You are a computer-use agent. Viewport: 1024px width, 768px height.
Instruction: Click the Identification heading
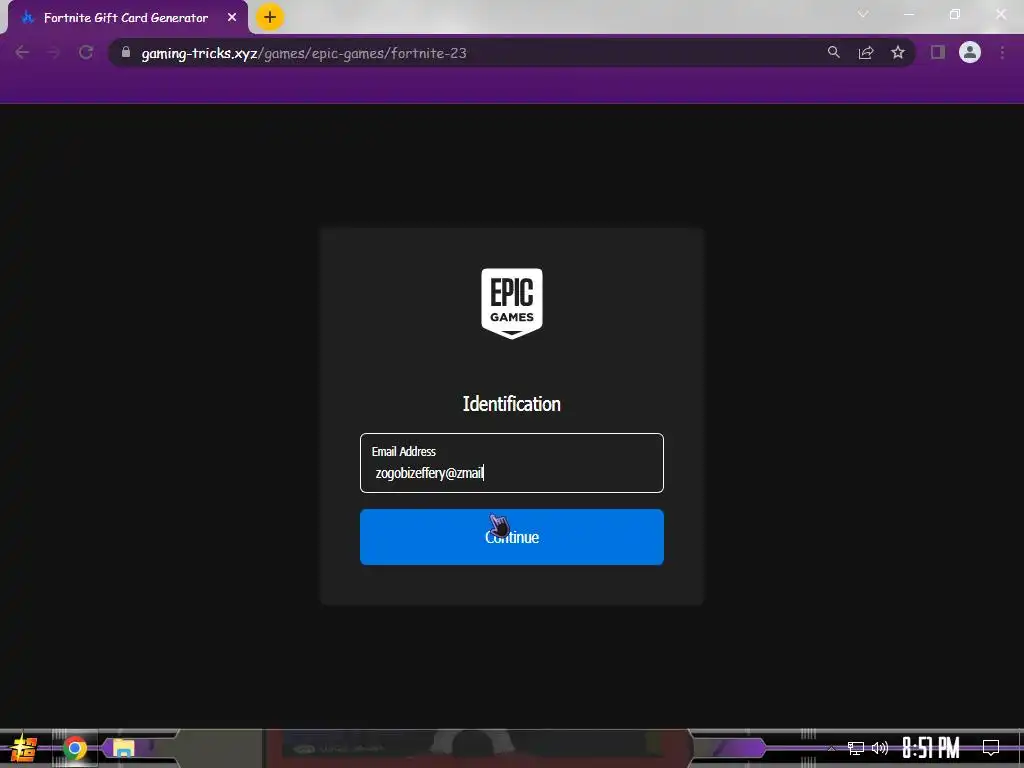[511, 404]
